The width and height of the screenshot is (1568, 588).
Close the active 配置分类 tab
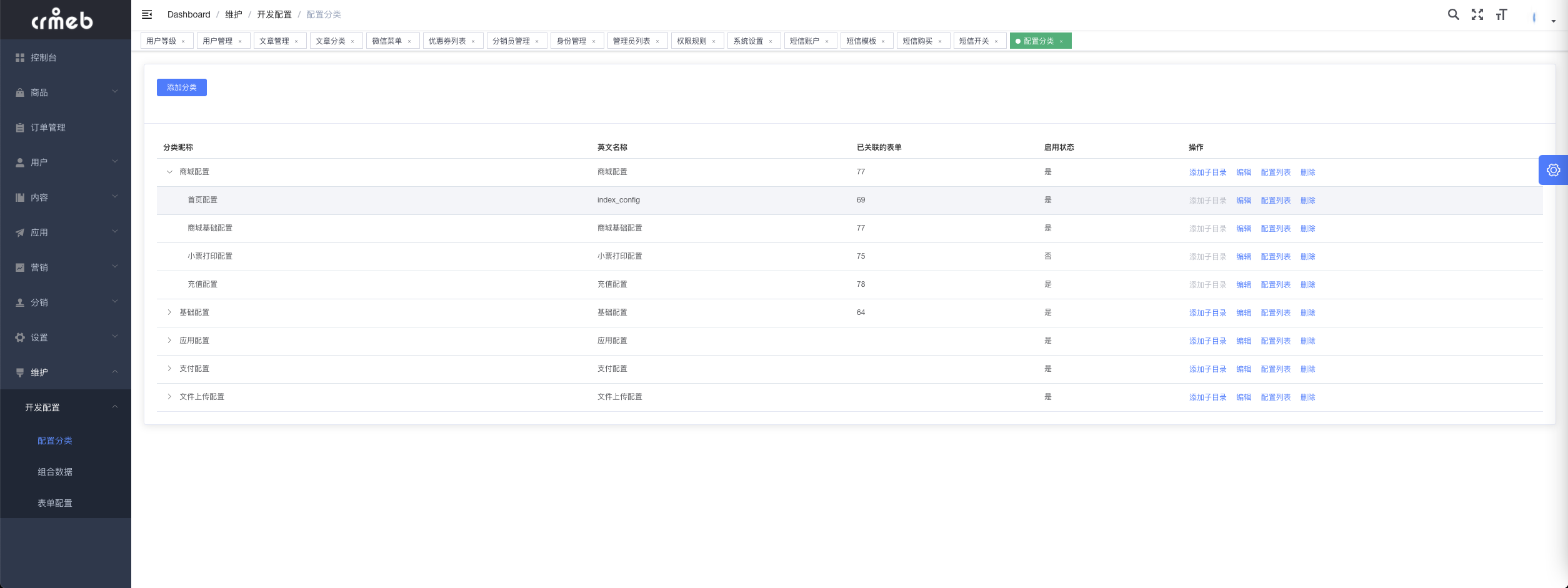[x=1061, y=41]
